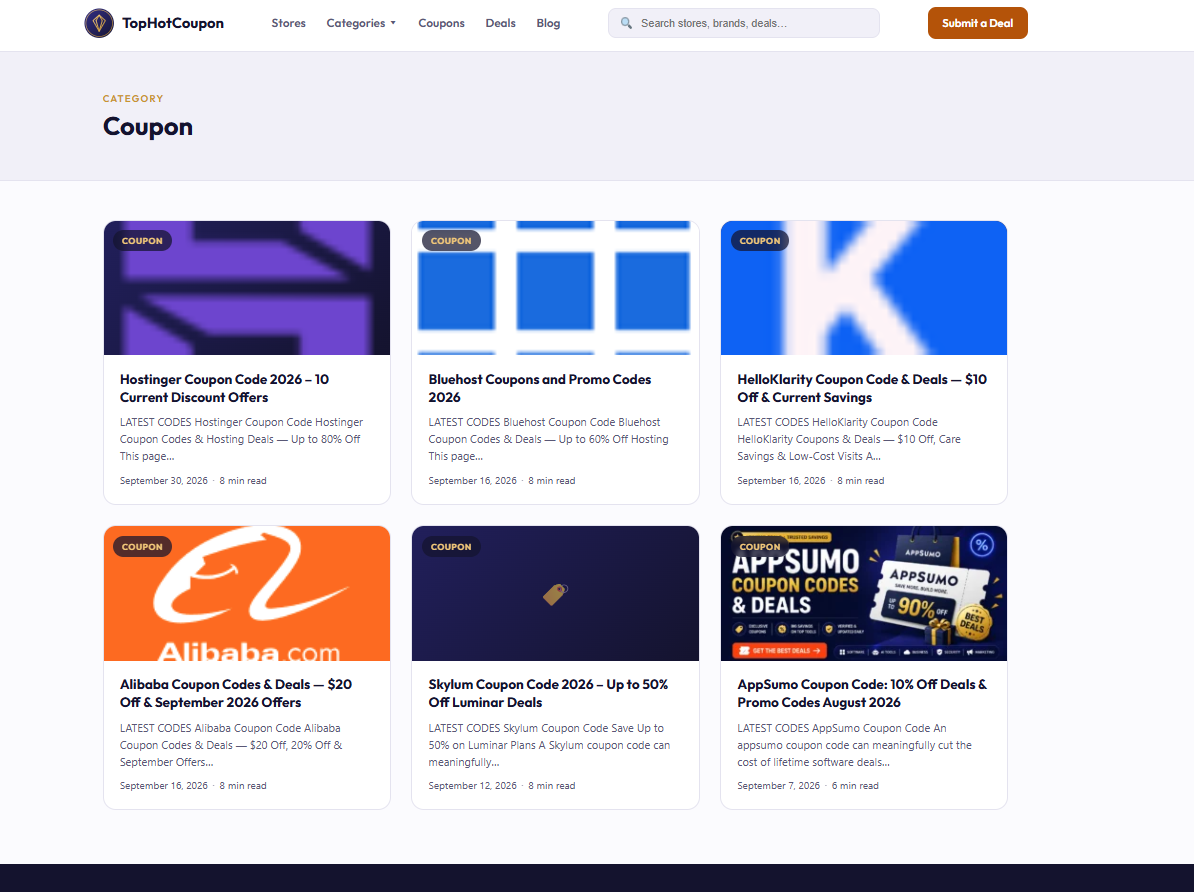This screenshot has height=892, width=1194.
Task: Open the Bluehost card thumbnail image
Action: click(555, 288)
